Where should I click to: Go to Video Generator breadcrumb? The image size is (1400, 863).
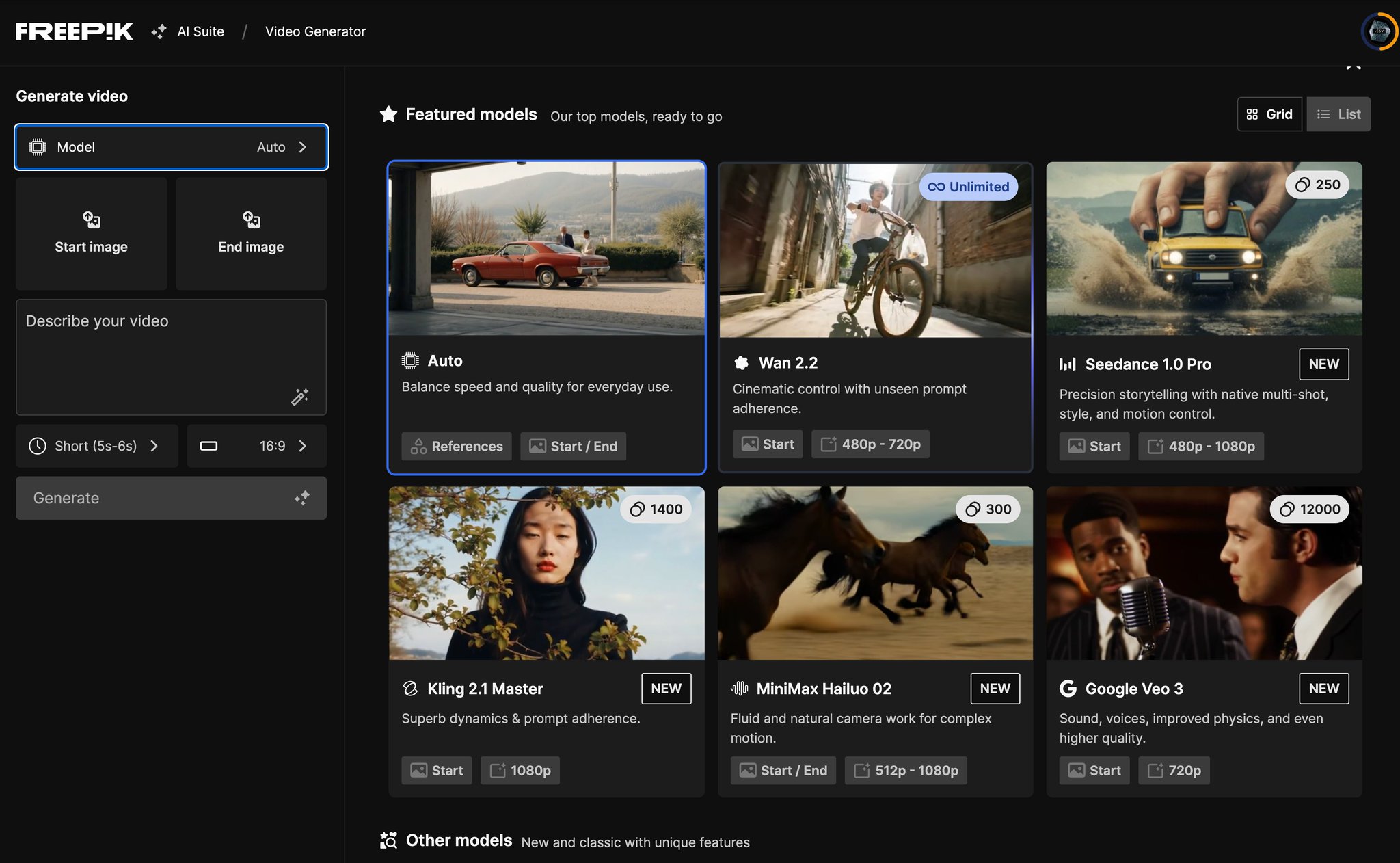coord(315,31)
